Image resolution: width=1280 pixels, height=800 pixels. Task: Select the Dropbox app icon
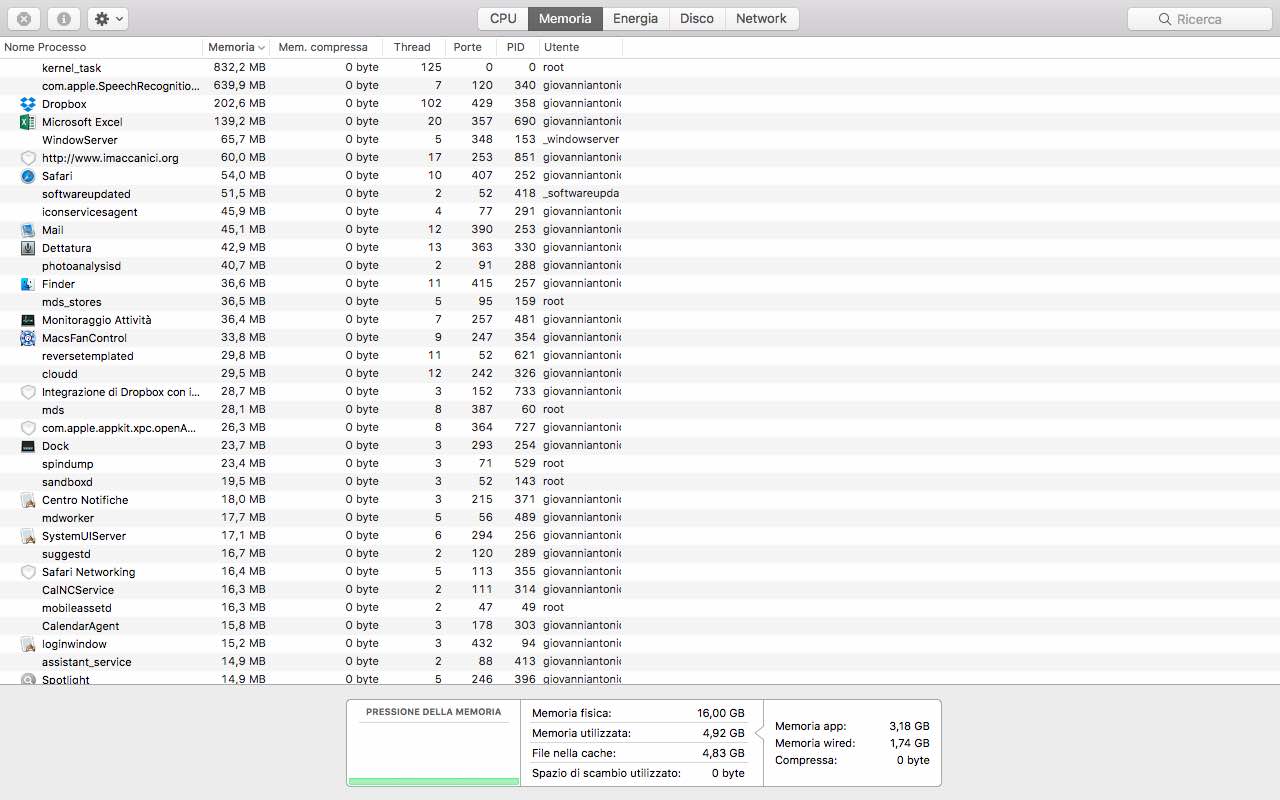tap(28, 104)
